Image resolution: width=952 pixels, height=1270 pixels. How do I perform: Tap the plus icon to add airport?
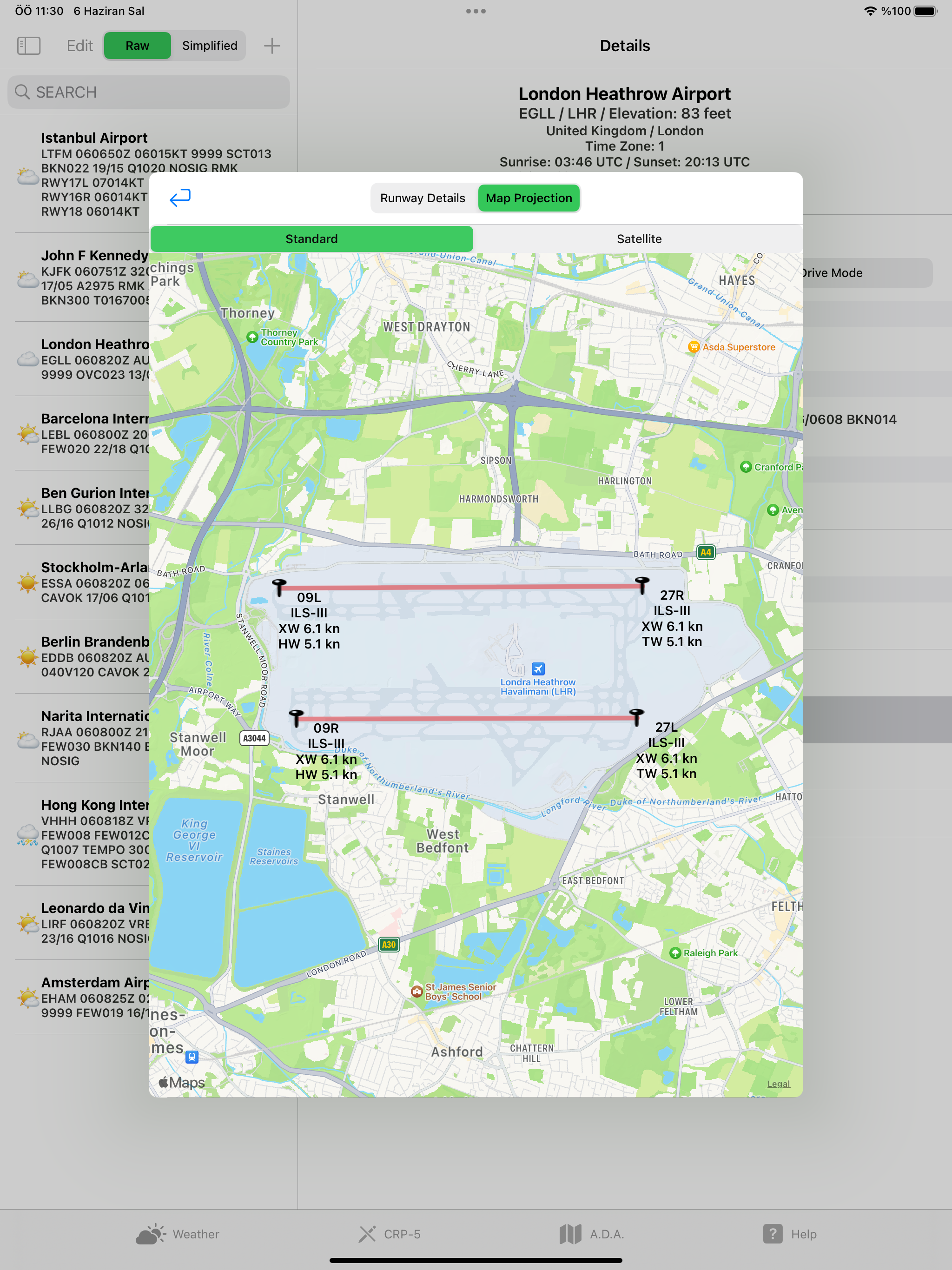271,46
